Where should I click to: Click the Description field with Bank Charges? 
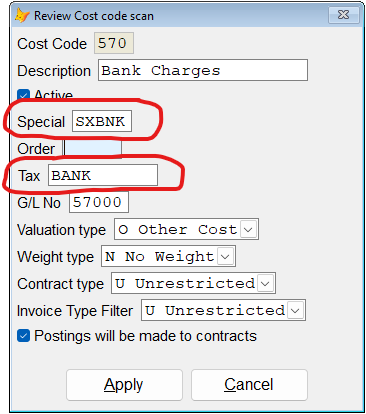pos(203,70)
